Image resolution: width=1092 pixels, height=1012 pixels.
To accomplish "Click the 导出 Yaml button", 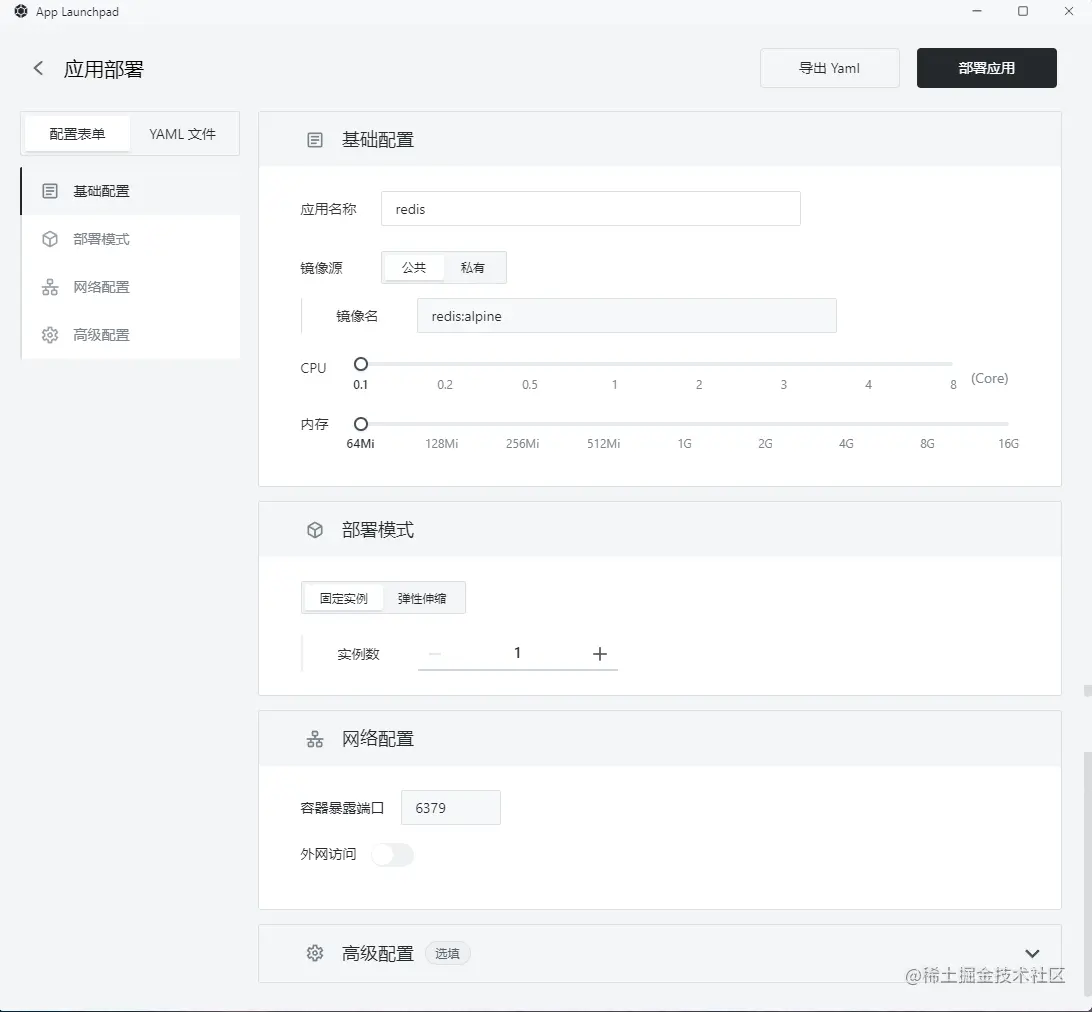I will coord(829,68).
